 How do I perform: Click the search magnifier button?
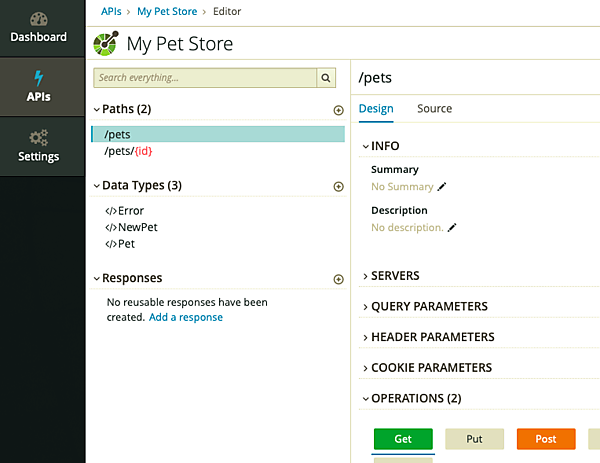[326, 78]
